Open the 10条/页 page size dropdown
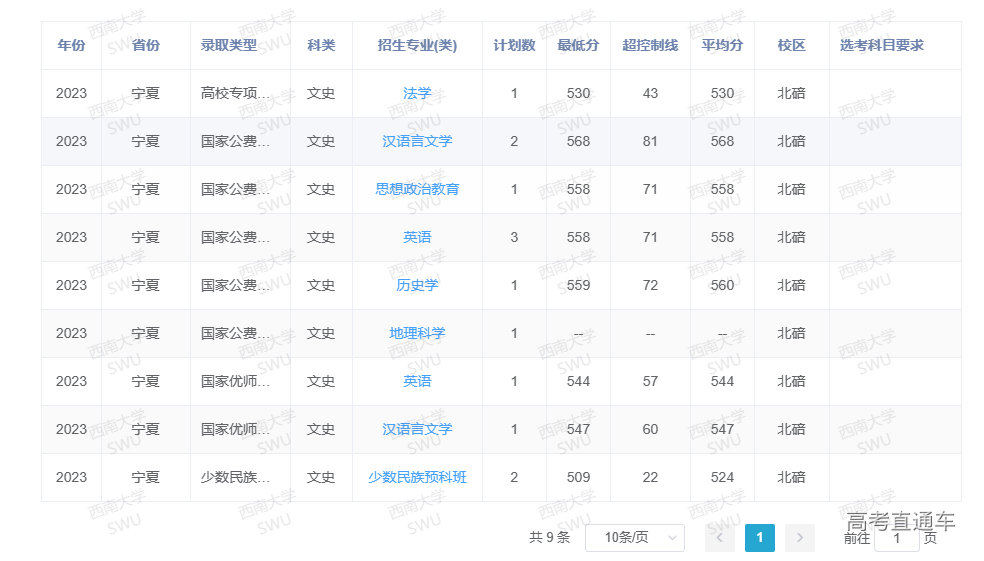This screenshot has height=561, width=984. [634, 538]
